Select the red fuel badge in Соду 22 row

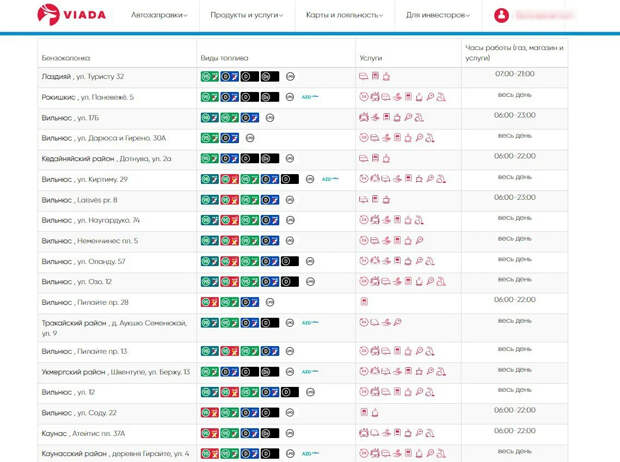click(x=210, y=413)
